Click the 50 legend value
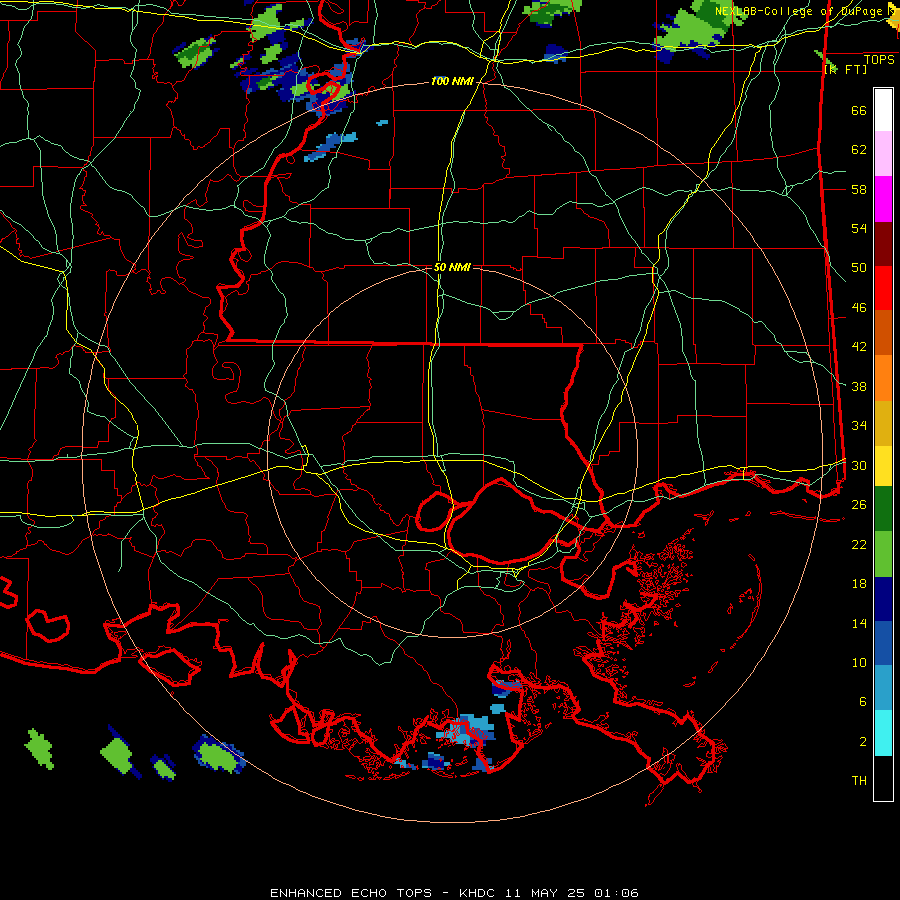The image size is (900, 900). (x=859, y=268)
